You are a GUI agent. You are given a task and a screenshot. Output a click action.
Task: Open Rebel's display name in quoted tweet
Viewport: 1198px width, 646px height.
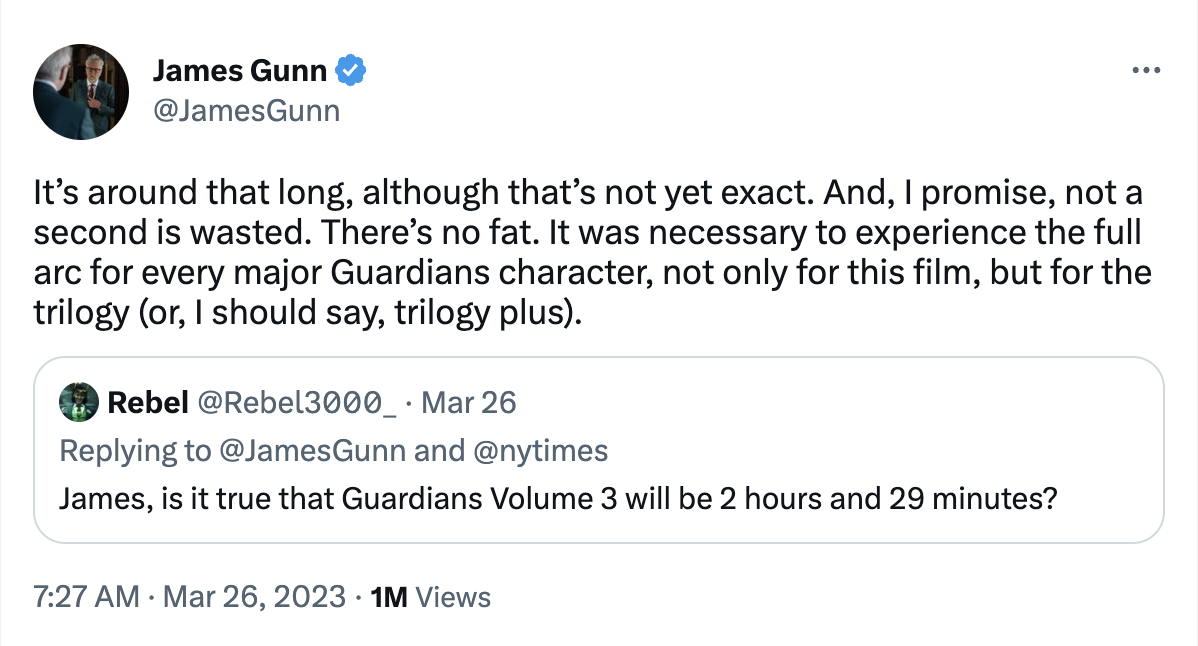(148, 403)
